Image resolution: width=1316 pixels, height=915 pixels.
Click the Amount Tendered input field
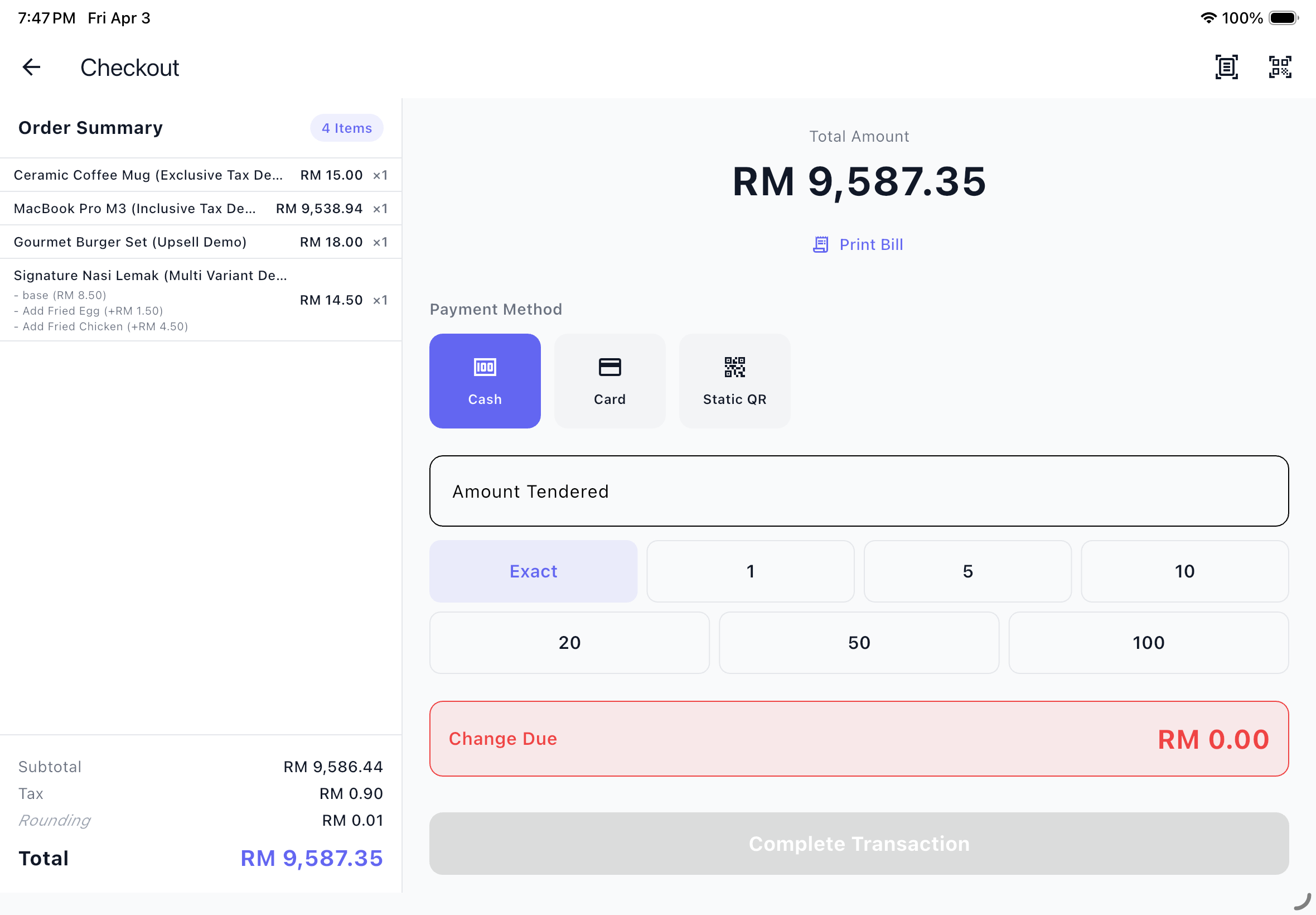click(x=858, y=492)
